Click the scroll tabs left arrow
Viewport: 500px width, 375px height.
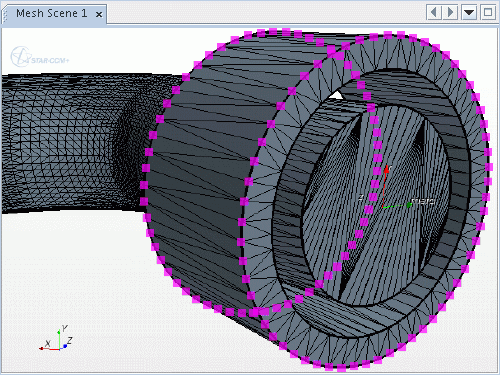434,13
